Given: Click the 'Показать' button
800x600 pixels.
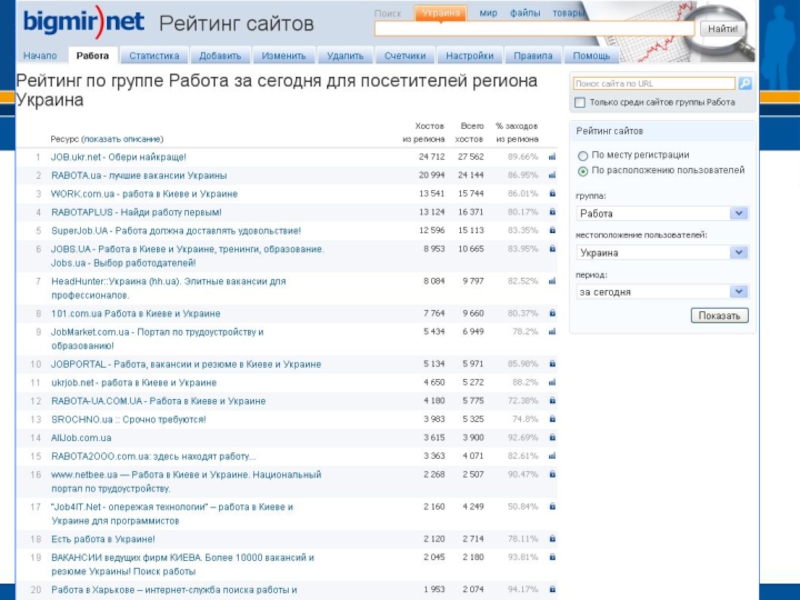Looking at the screenshot, I should 719,315.
